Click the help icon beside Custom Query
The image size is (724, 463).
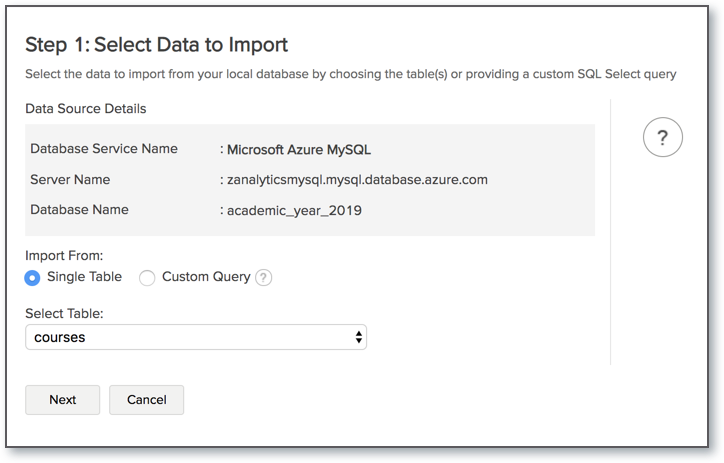pyautogui.click(x=264, y=278)
